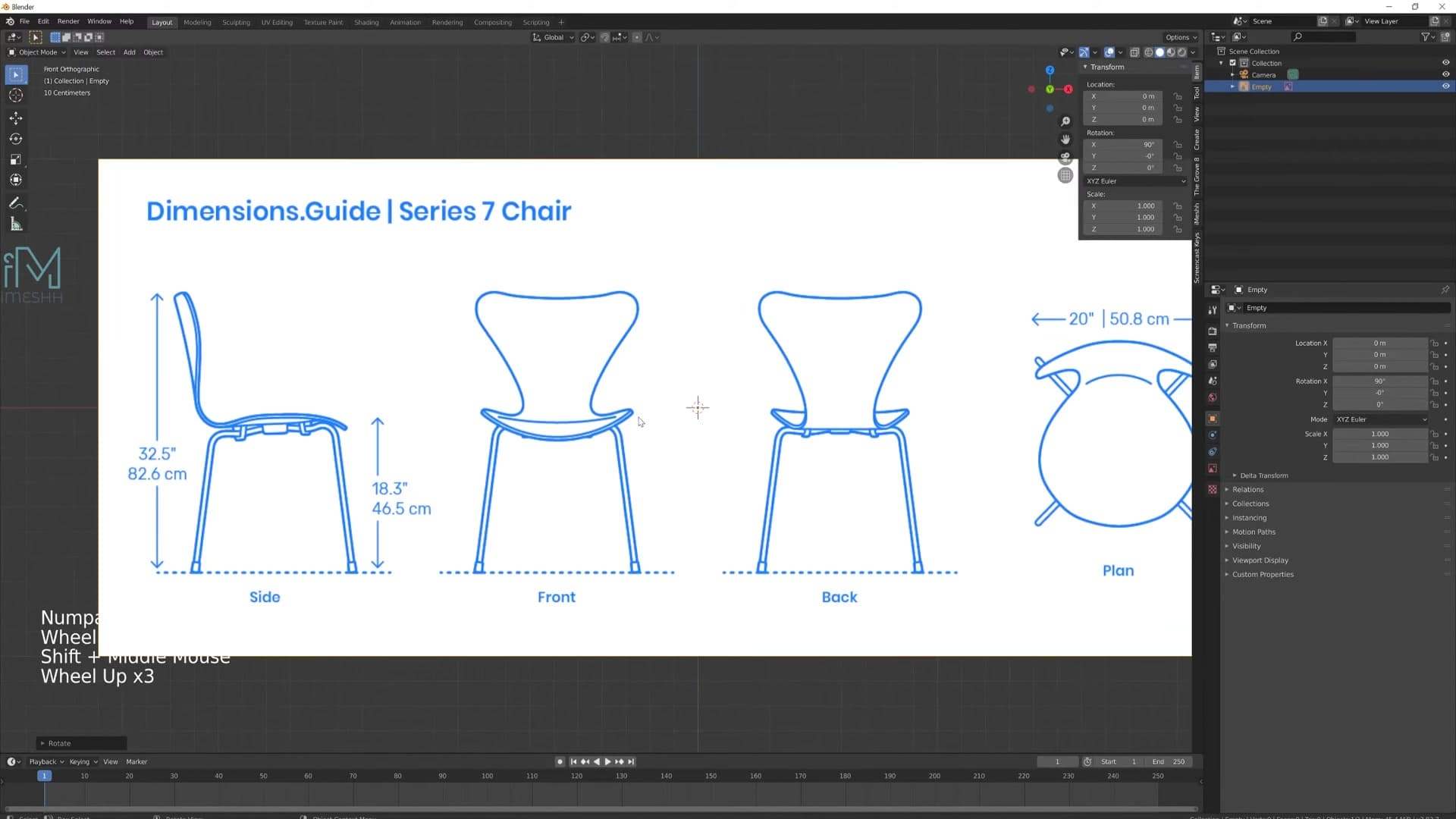Click the viewport zoom magnifier icon
Screen dimensions: 1456x819
(x=1065, y=121)
